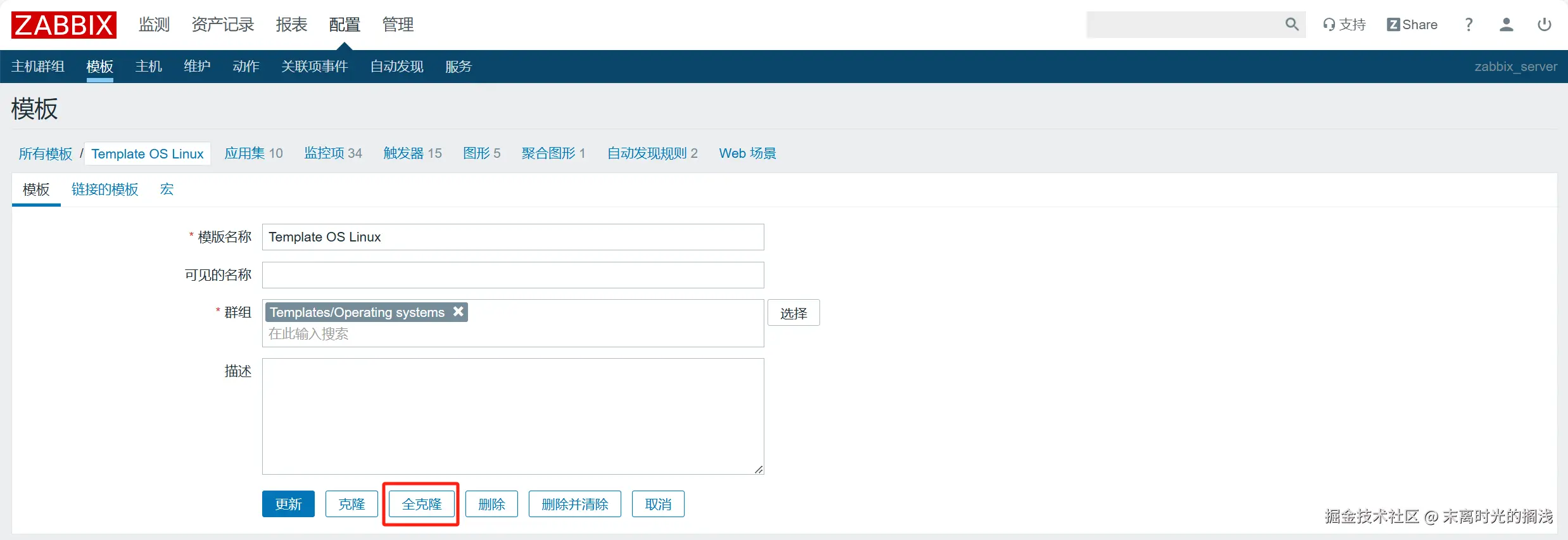
Task: Open the 配置 top menu
Action: (345, 25)
